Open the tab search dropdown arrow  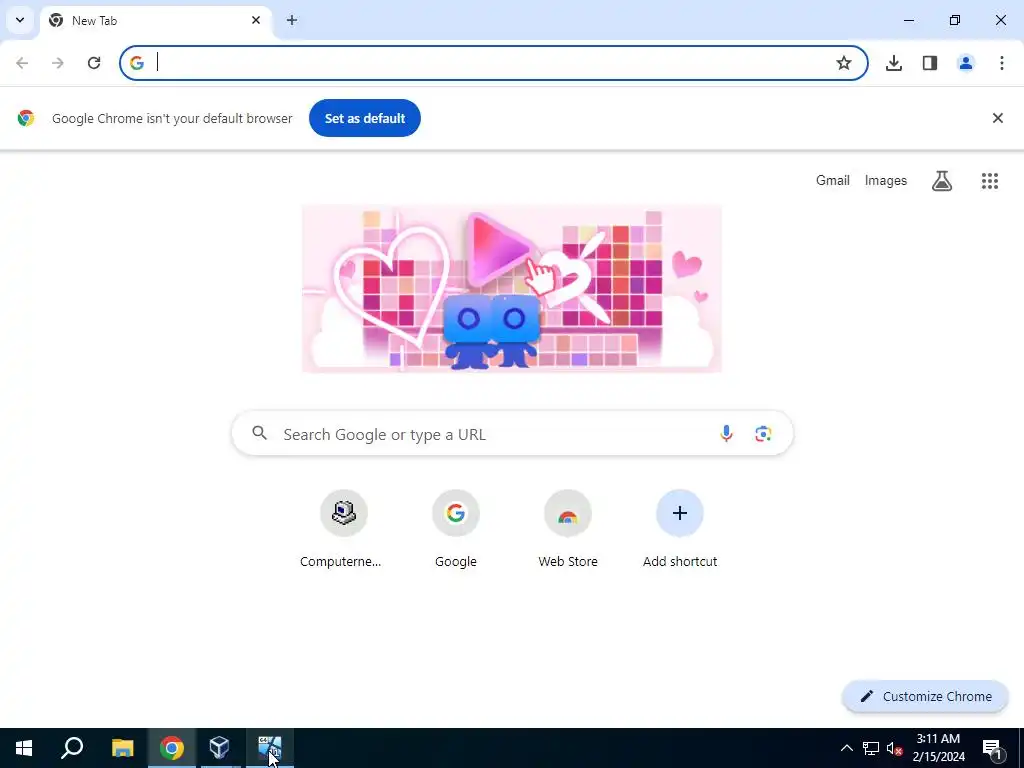point(20,20)
